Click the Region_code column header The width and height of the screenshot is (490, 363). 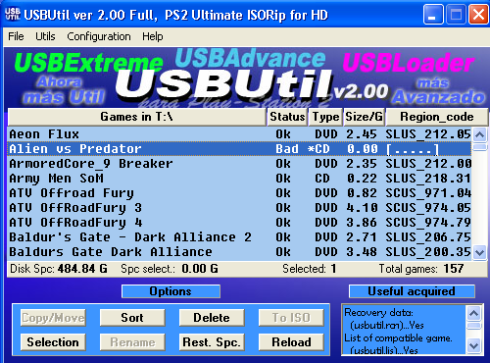[437, 117]
